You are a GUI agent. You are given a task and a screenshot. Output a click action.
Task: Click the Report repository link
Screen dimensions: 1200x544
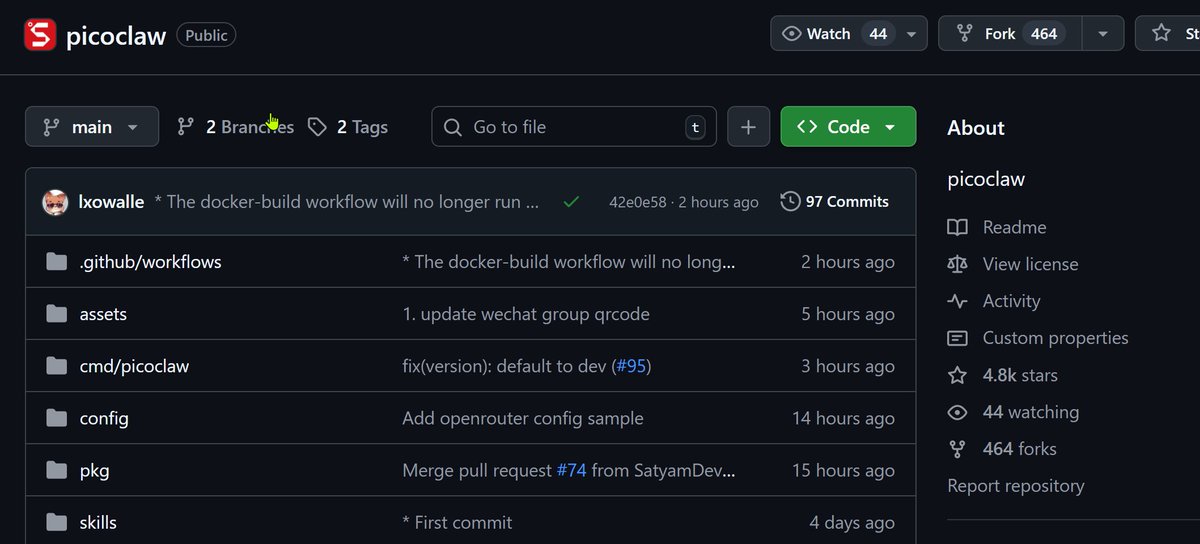pos(1016,486)
